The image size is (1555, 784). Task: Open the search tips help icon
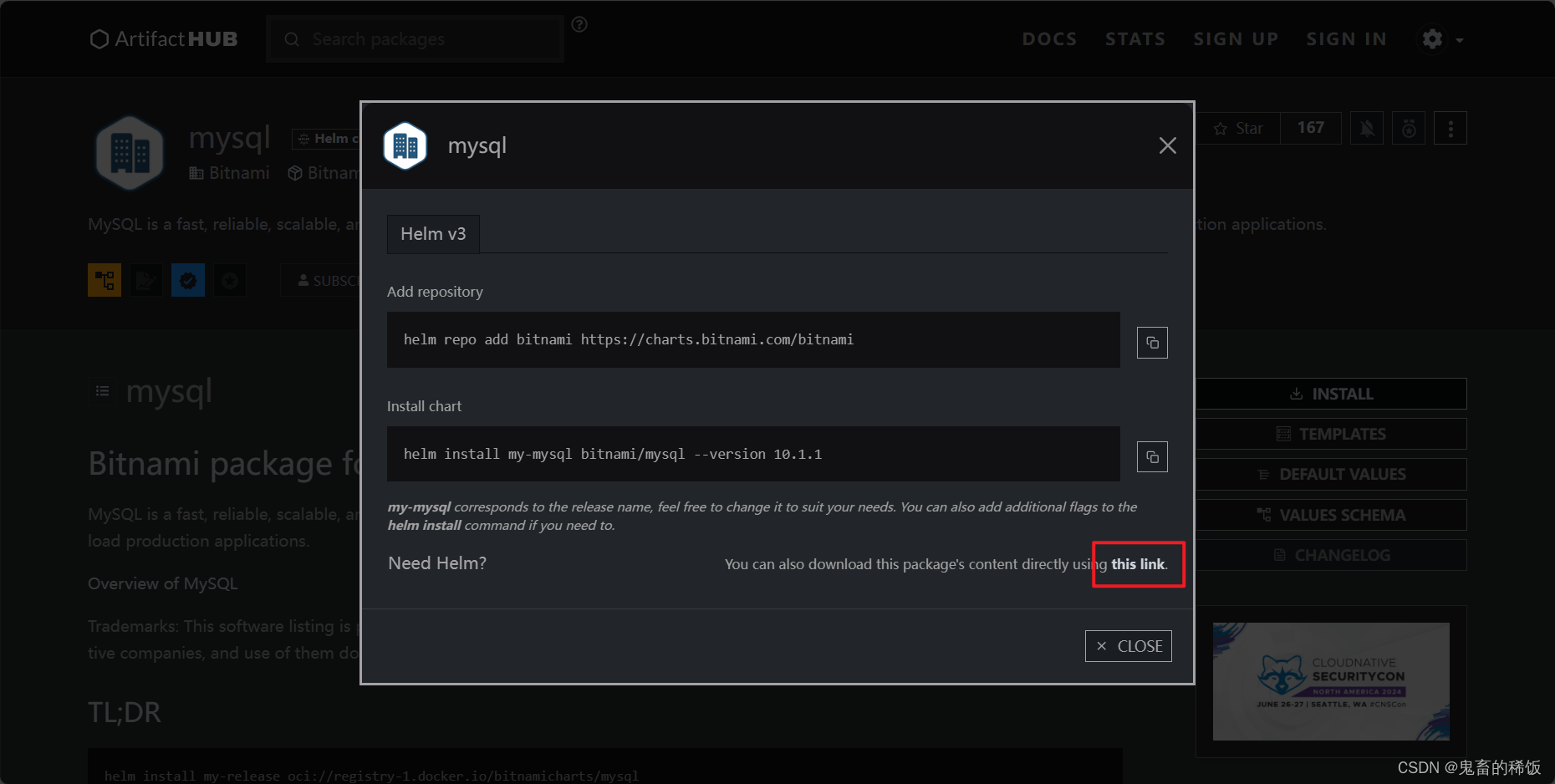[x=579, y=24]
